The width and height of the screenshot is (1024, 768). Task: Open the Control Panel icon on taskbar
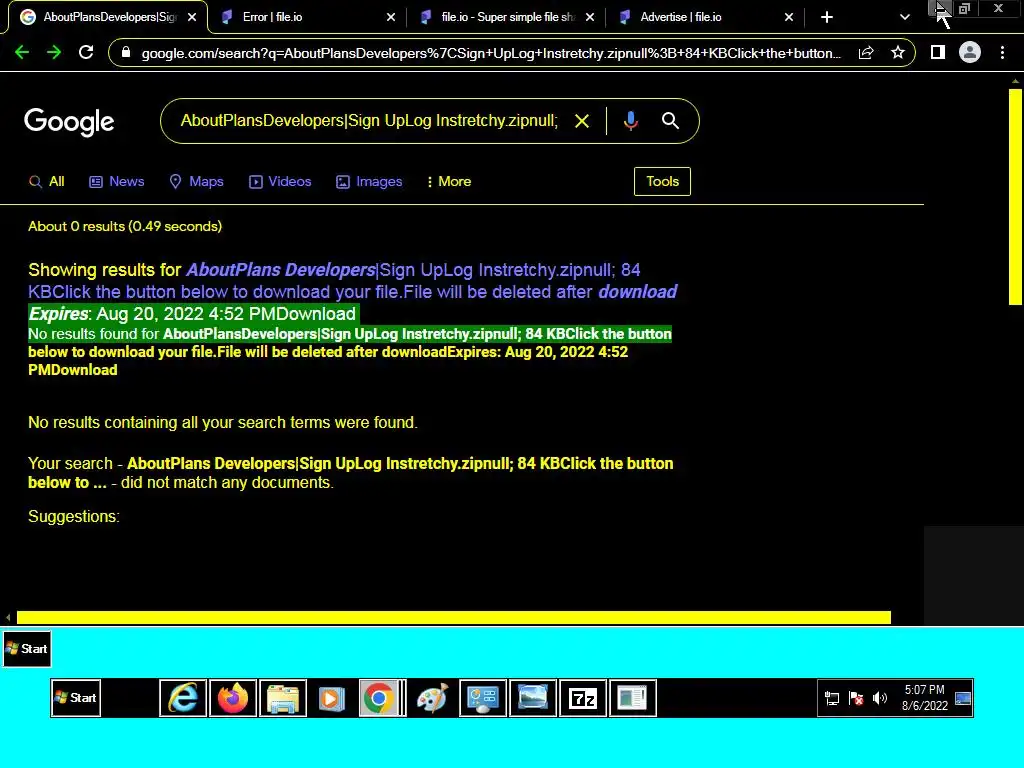483,698
